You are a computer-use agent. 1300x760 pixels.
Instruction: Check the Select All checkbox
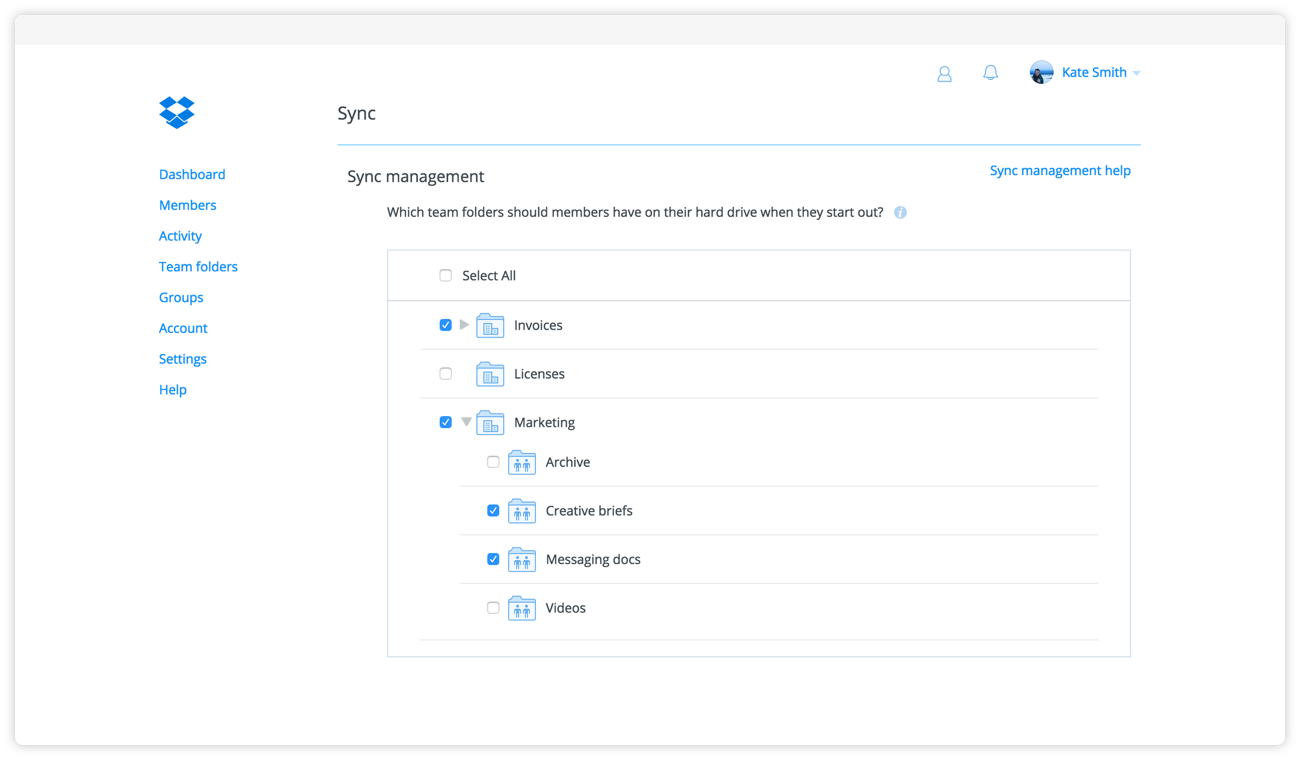point(446,276)
